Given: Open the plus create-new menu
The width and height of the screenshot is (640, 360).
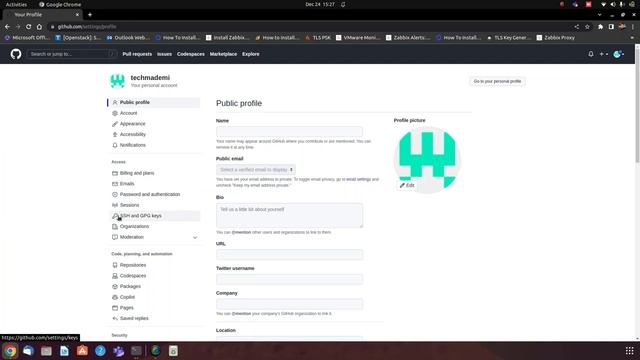Looking at the screenshot, I should 604,54.
